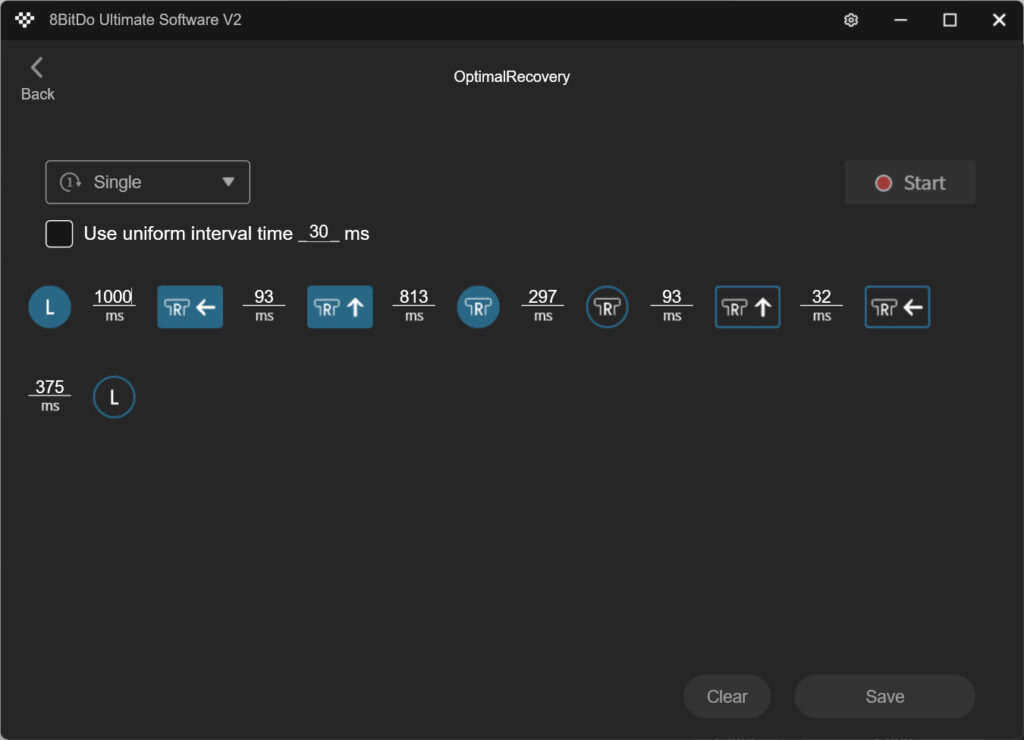The height and width of the screenshot is (740, 1024).
Task: Edit the uniform interval 30 ms field
Action: click(x=319, y=232)
